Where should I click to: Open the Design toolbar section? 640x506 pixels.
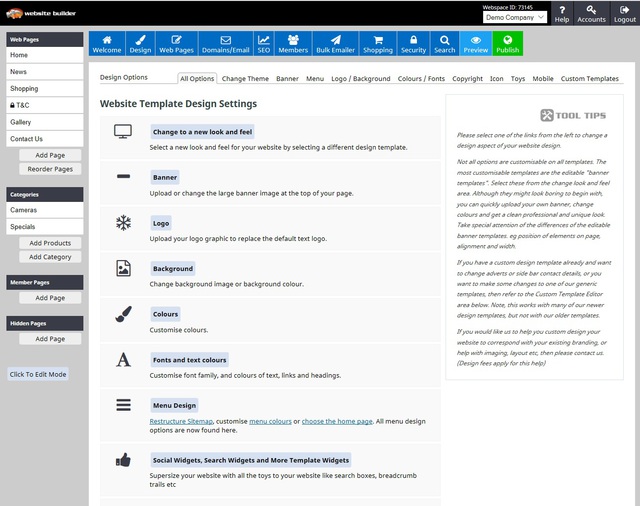[x=140, y=43]
